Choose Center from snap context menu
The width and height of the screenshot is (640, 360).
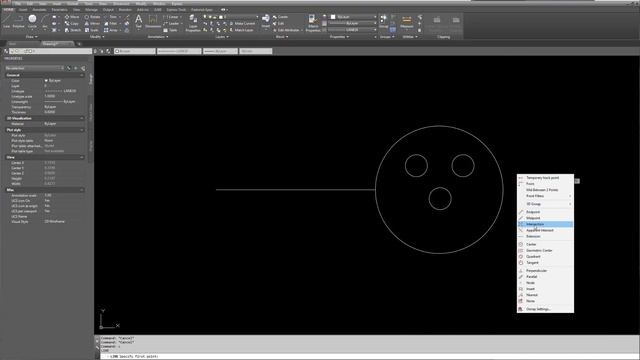(x=545, y=244)
